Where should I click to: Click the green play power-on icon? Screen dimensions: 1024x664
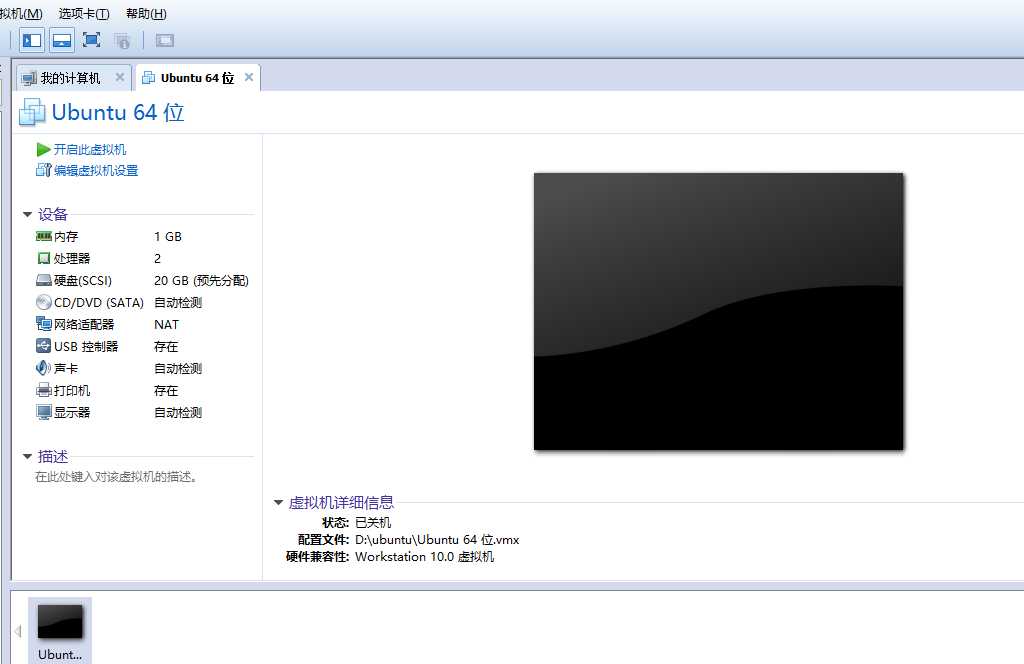click(x=43, y=150)
